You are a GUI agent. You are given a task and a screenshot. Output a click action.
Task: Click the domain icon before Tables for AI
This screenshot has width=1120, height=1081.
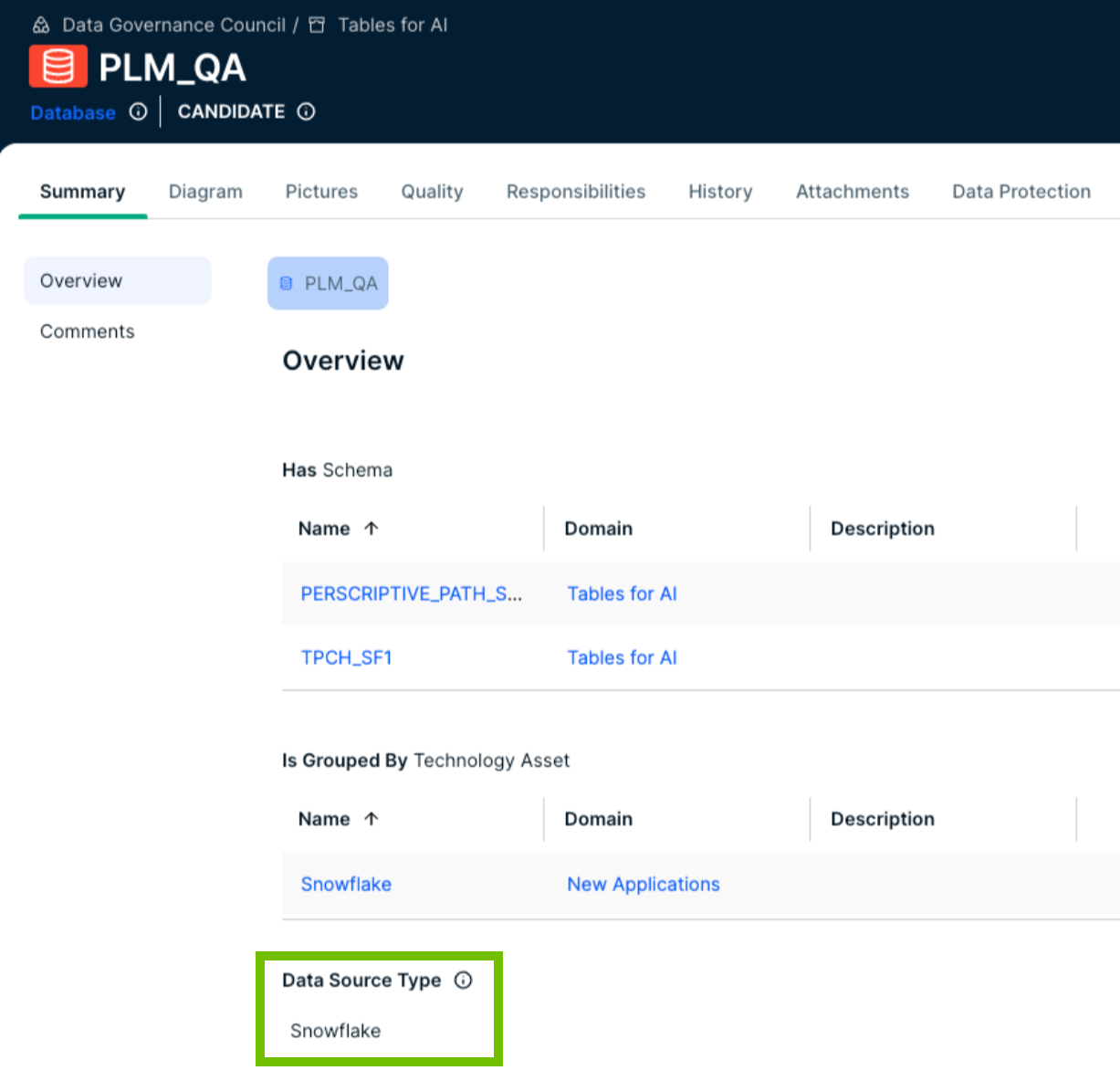[317, 25]
